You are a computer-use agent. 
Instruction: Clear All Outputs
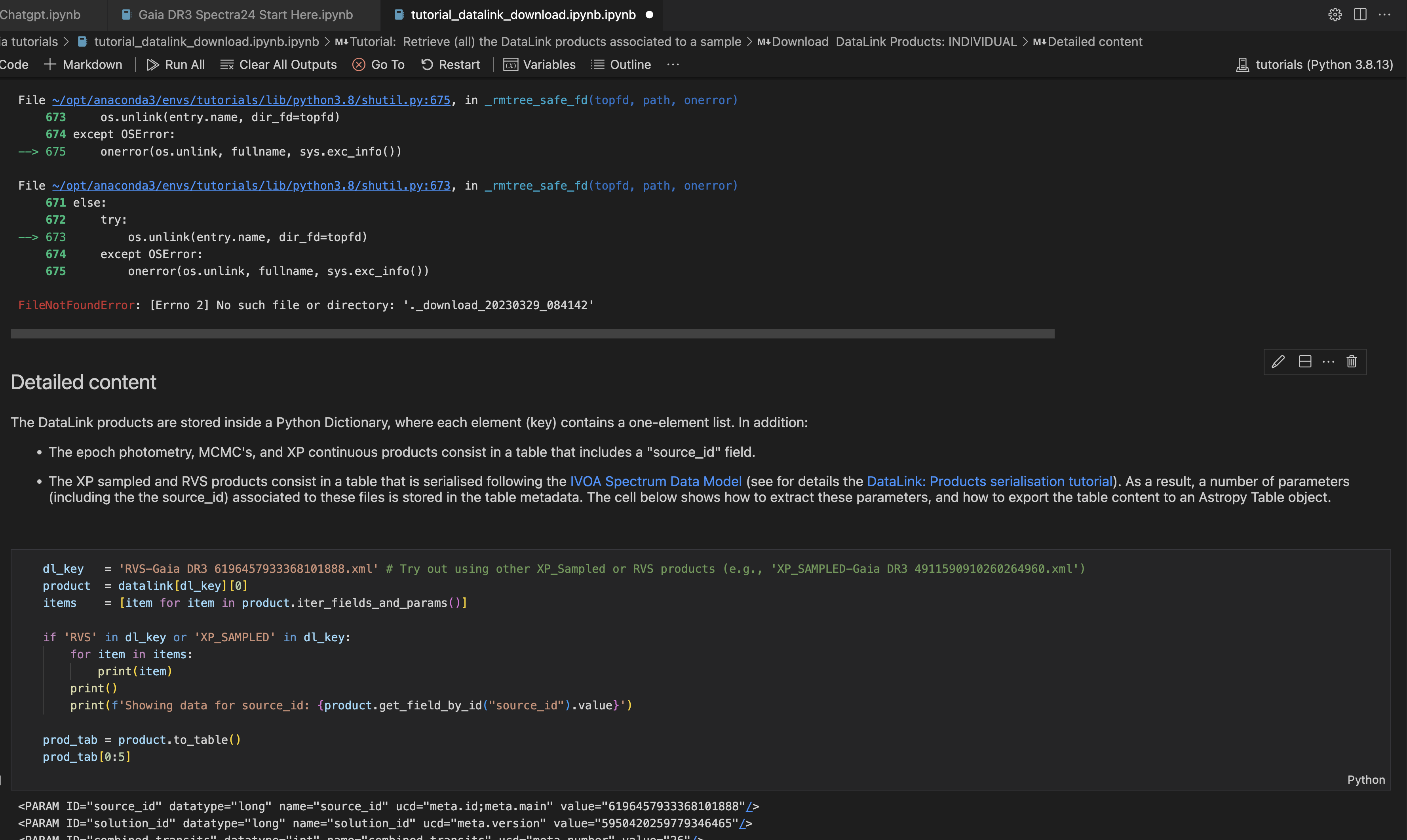[x=278, y=65]
